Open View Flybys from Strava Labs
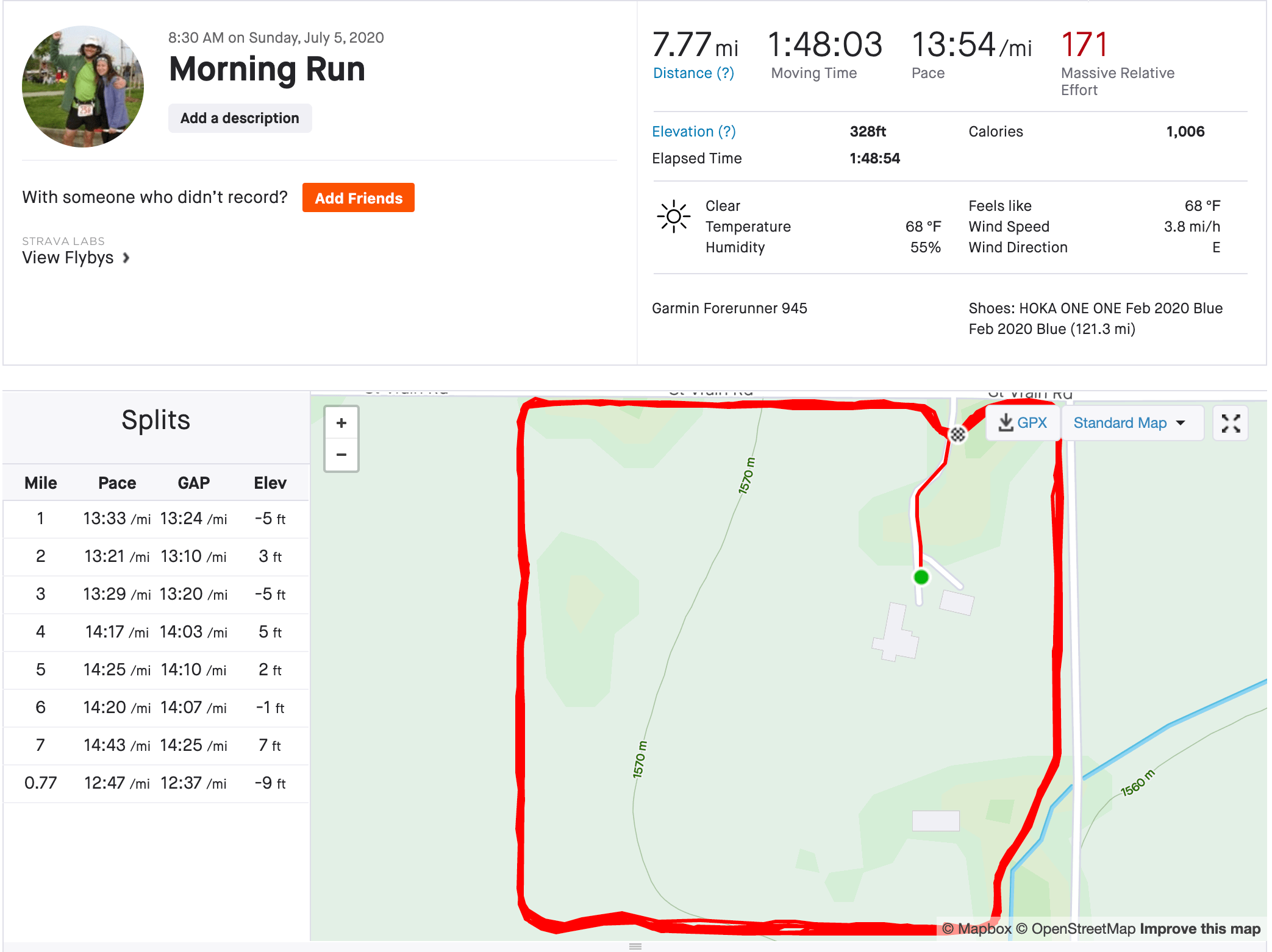 pyautogui.click(x=68, y=258)
